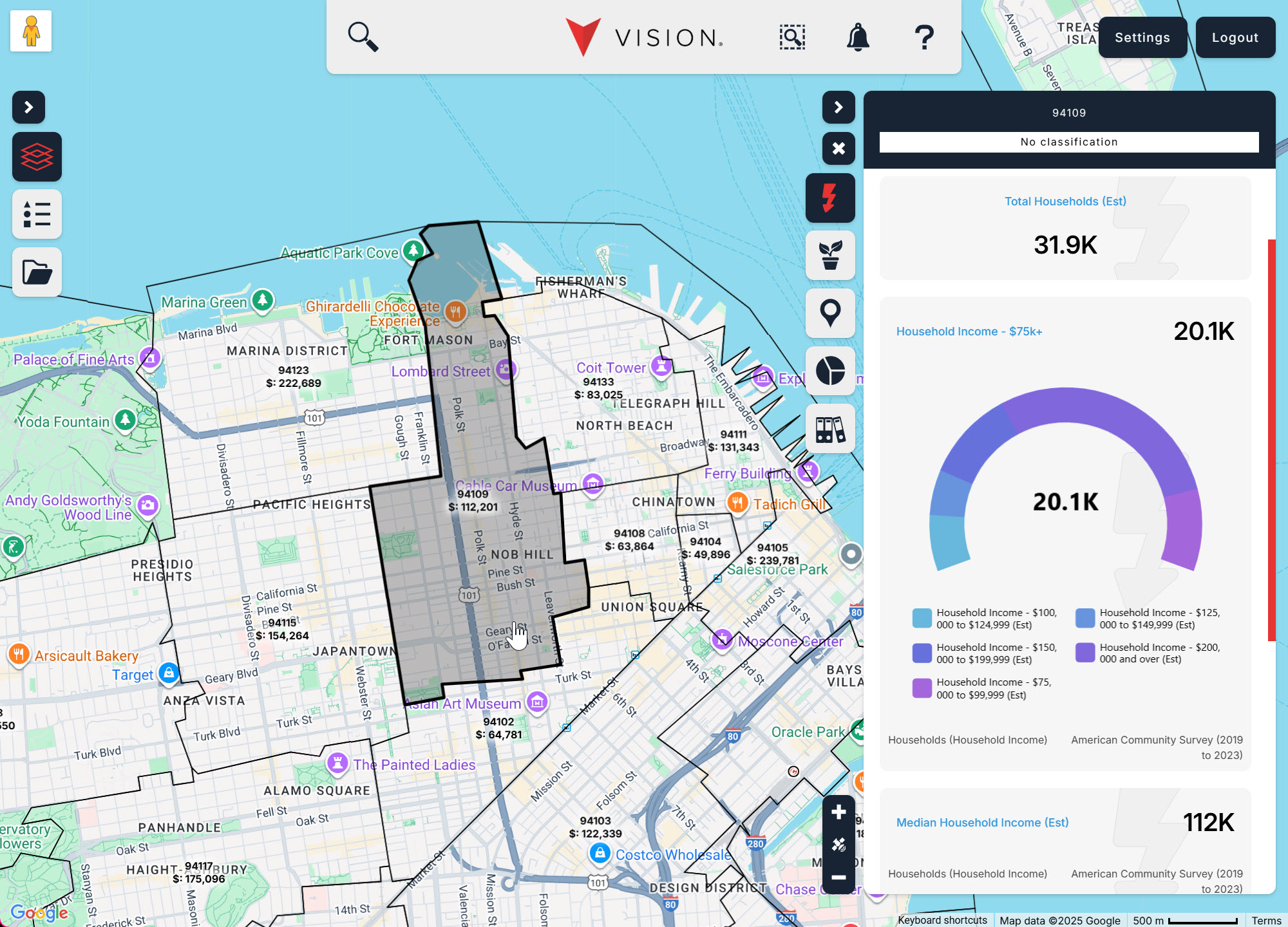The image size is (1288, 927).
Task: Click the help question mark icon
Action: coord(924,37)
